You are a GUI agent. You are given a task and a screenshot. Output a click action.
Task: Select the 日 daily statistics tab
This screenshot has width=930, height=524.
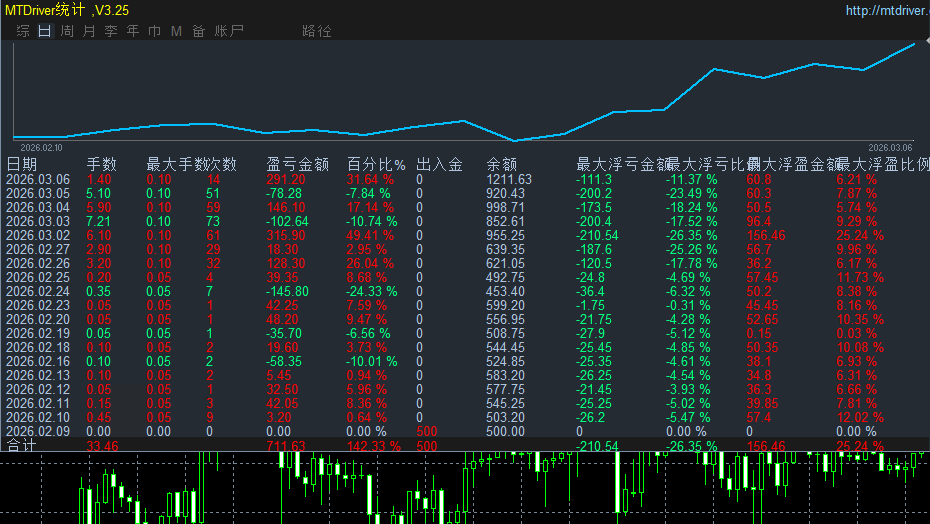44,31
